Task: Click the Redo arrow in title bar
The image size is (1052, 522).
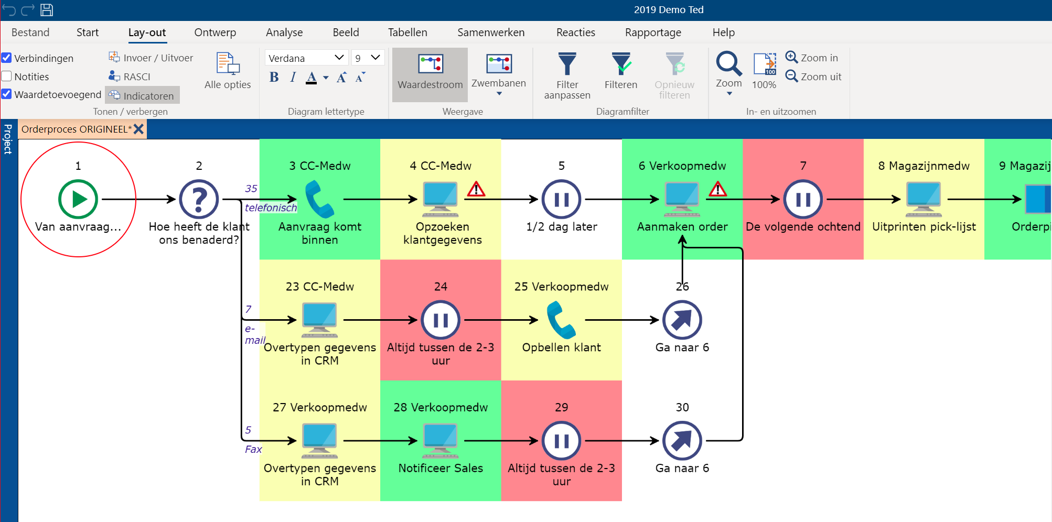Action: [28, 10]
